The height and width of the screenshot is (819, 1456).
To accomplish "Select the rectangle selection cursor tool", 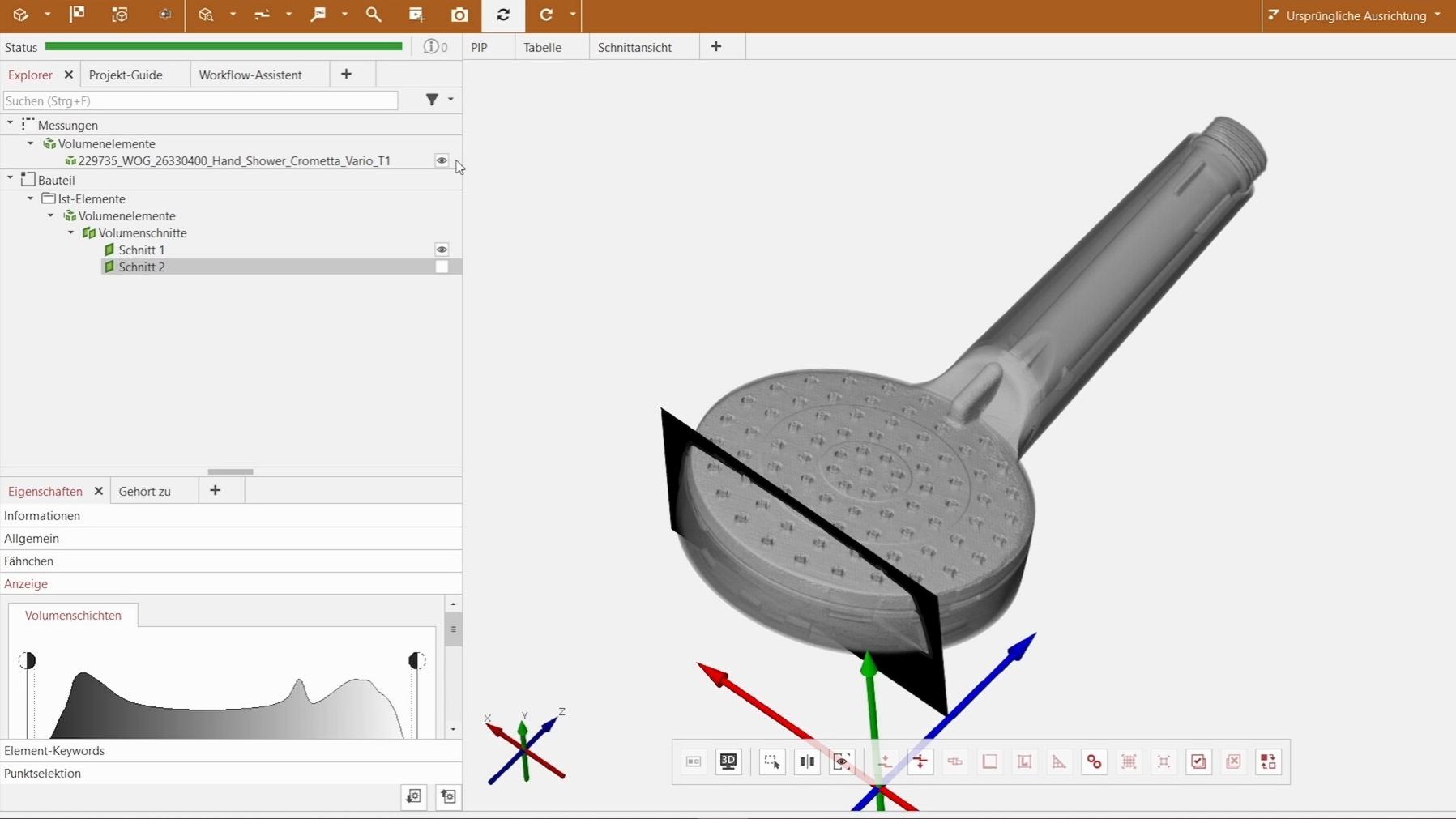I will tap(772, 761).
